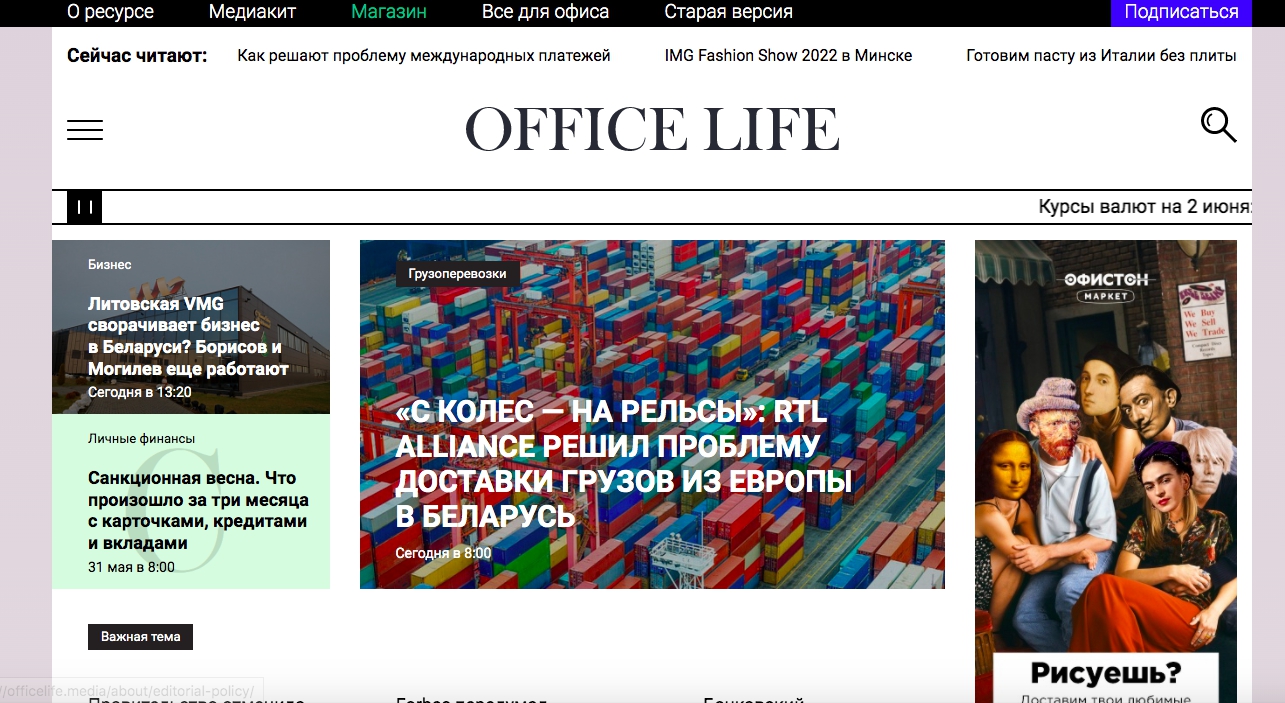The height and width of the screenshot is (703, 1285).
Task: Switch to «Старая версия» of site
Action: click(x=728, y=12)
